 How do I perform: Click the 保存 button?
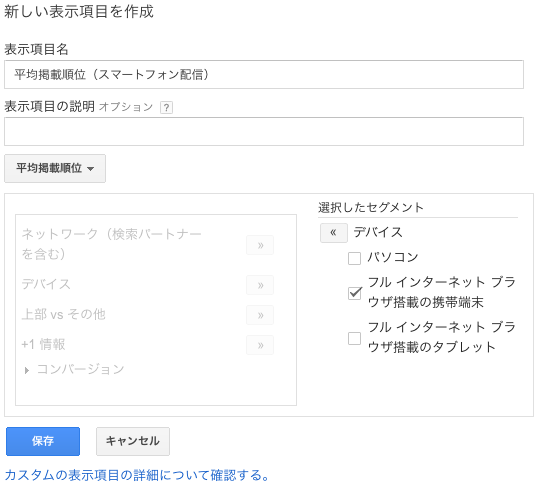pyautogui.click(x=43, y=441)
